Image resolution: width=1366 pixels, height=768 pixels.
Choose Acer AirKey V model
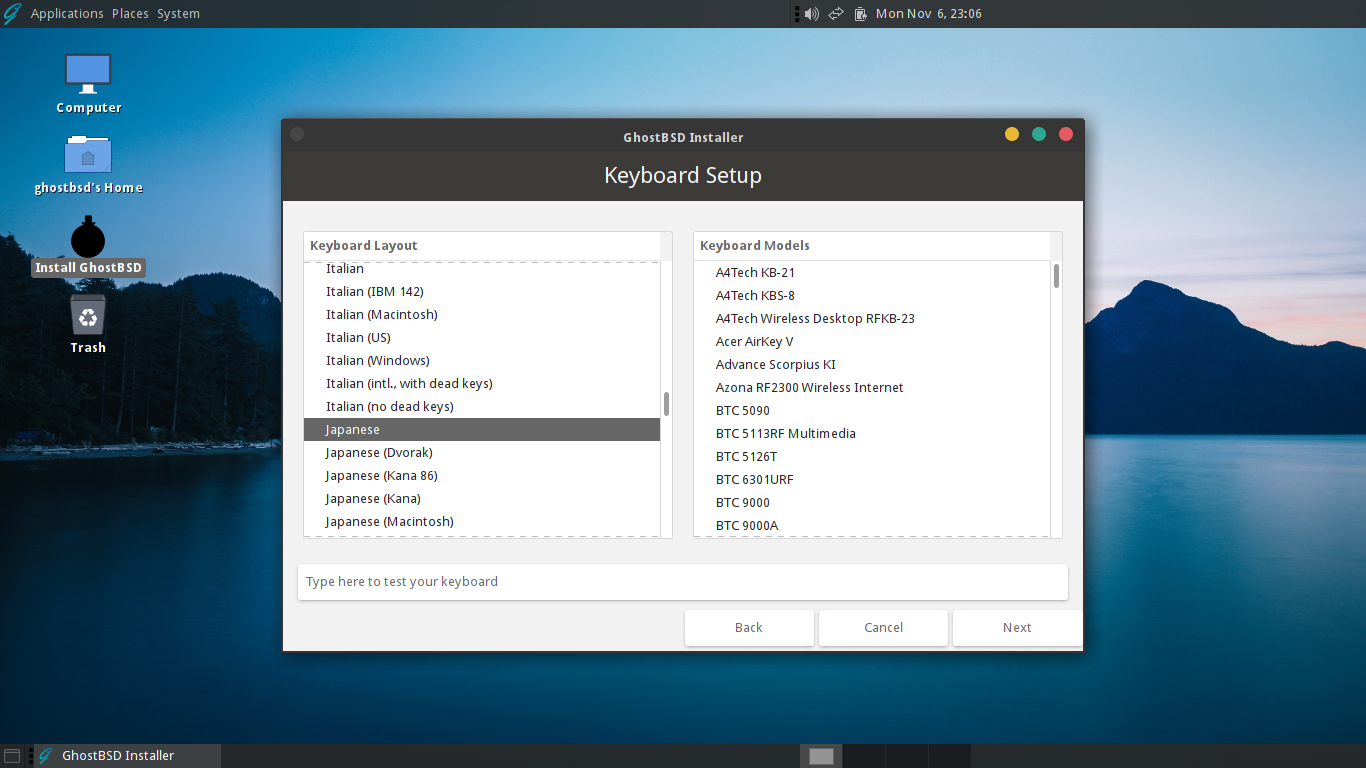(872, 342)
